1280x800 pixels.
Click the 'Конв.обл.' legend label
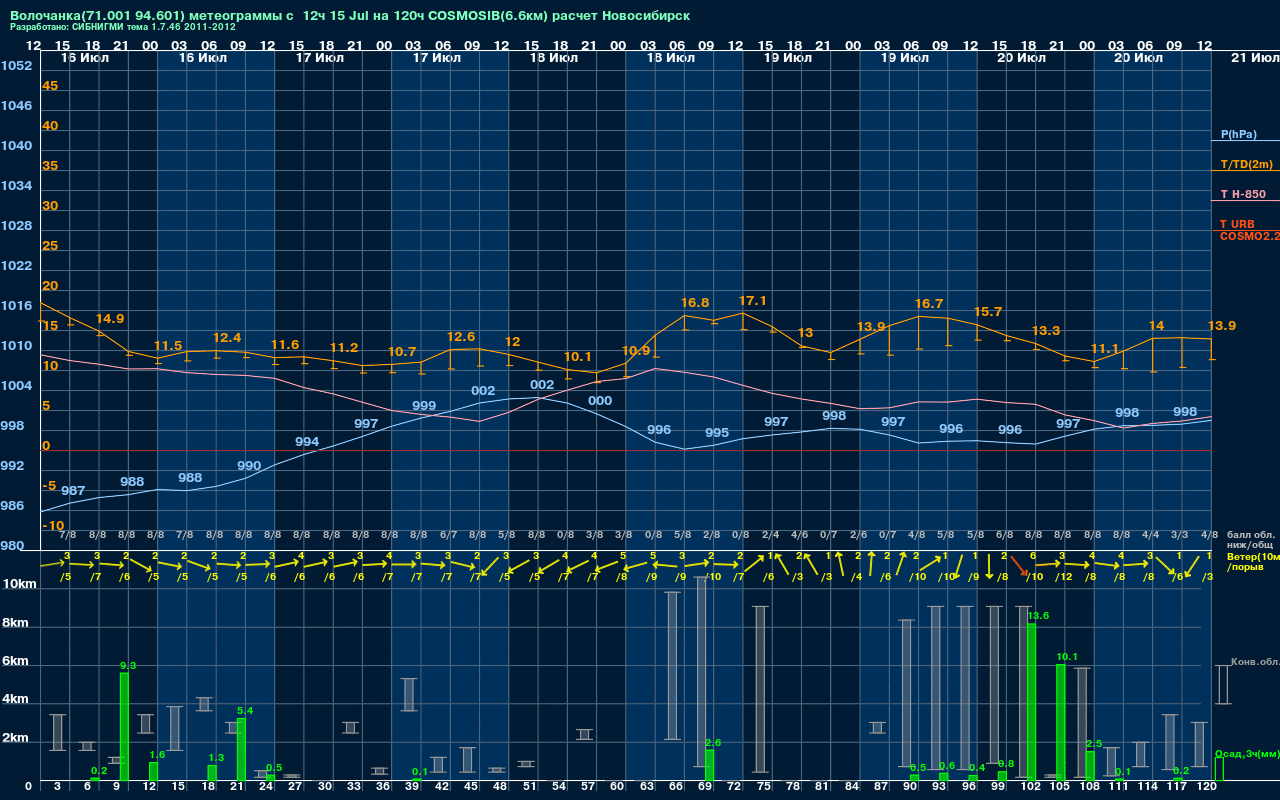[x=1254, y=662]
